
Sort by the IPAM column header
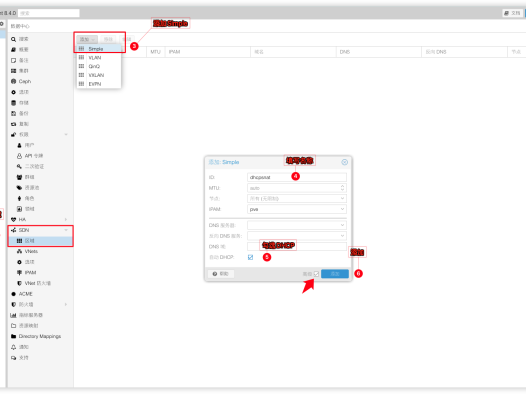click(x=208, y=52)
